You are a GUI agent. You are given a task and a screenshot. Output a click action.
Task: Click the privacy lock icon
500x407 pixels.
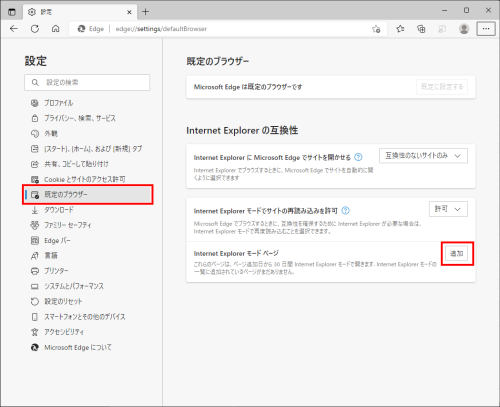click(x=35, y=118)
